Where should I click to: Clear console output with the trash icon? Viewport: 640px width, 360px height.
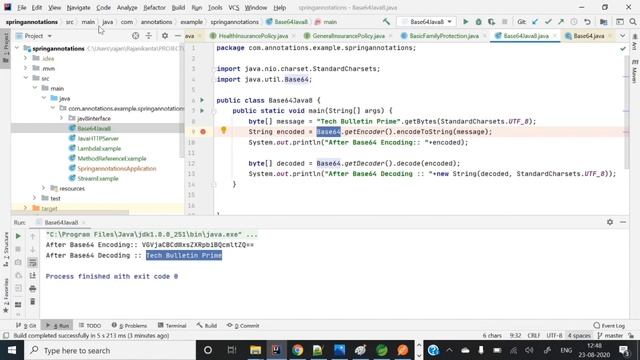[33, 302]
